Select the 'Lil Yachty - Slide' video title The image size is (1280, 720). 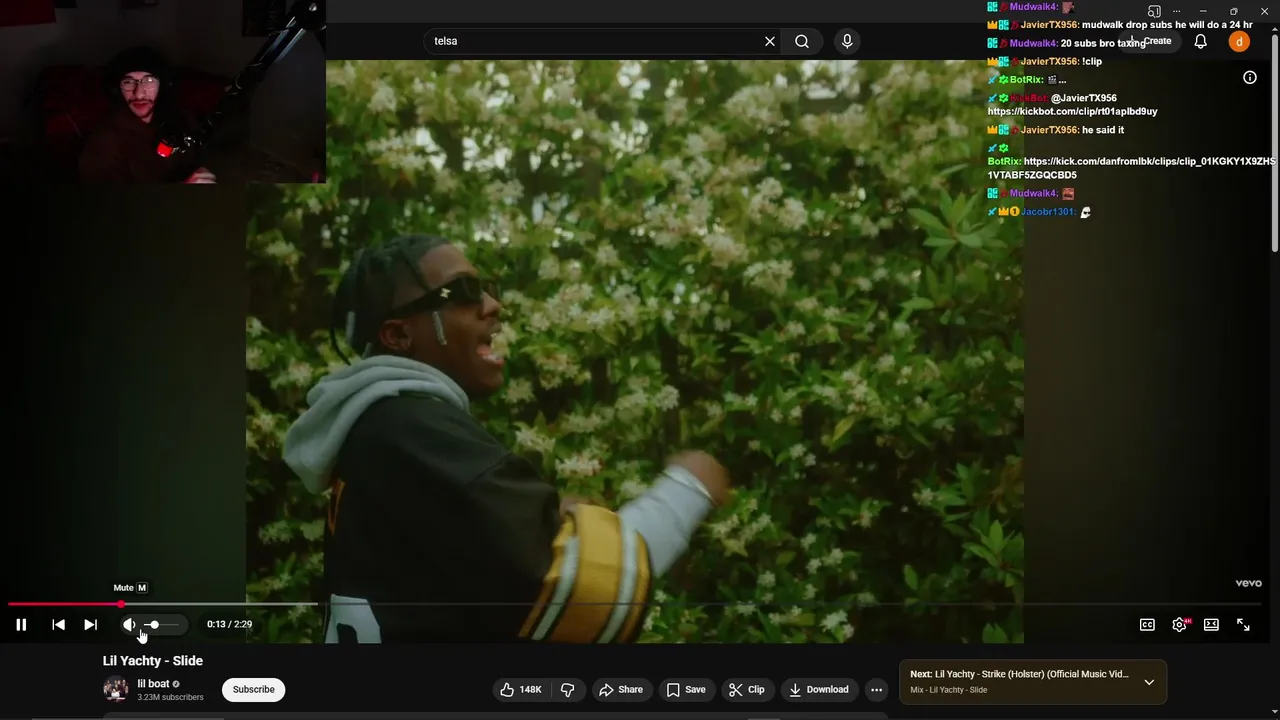coord(153,661)
